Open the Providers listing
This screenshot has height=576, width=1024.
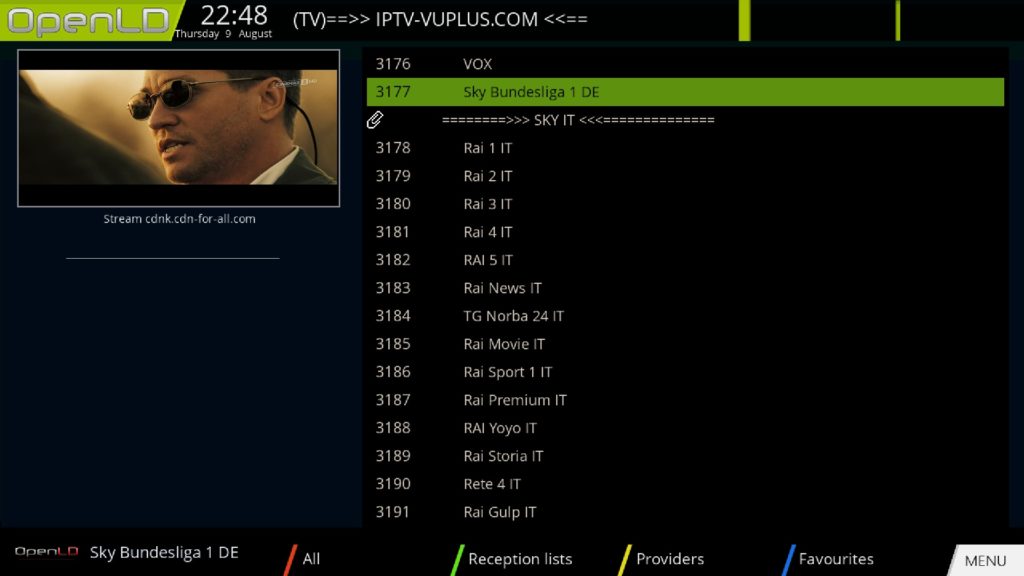(x=669, y=559)
